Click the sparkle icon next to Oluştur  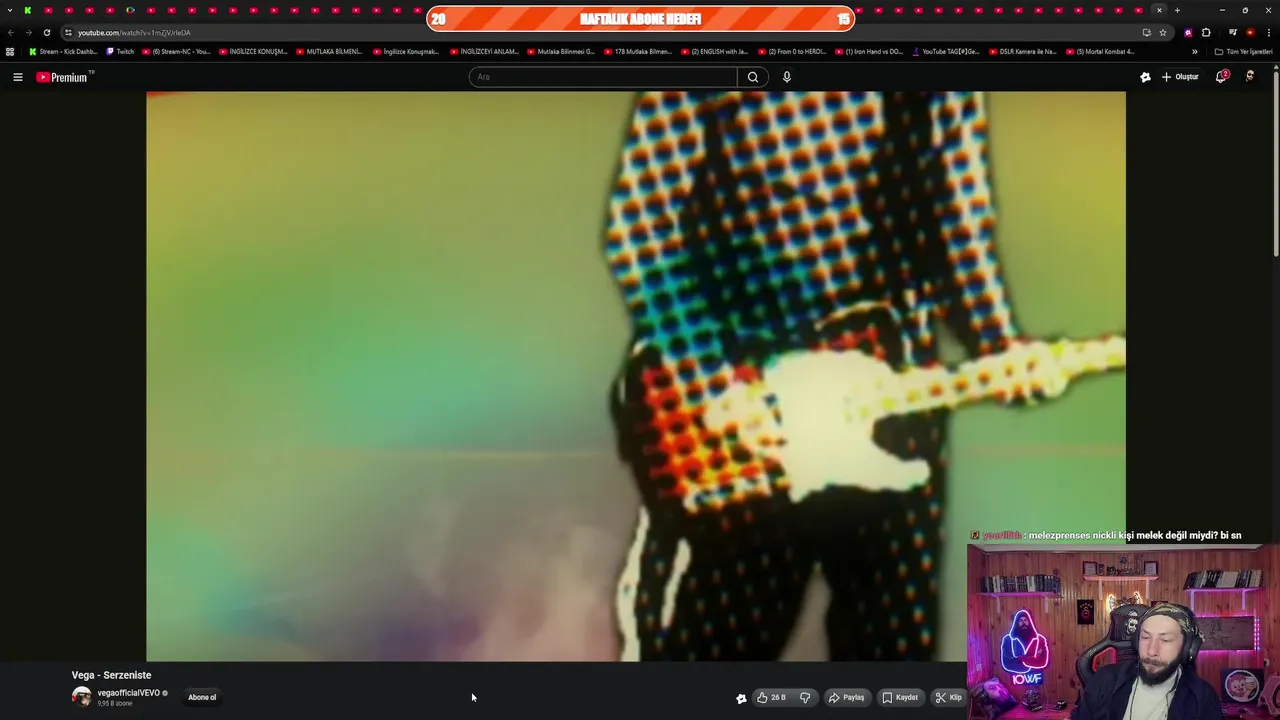[x=1145, y=77]
